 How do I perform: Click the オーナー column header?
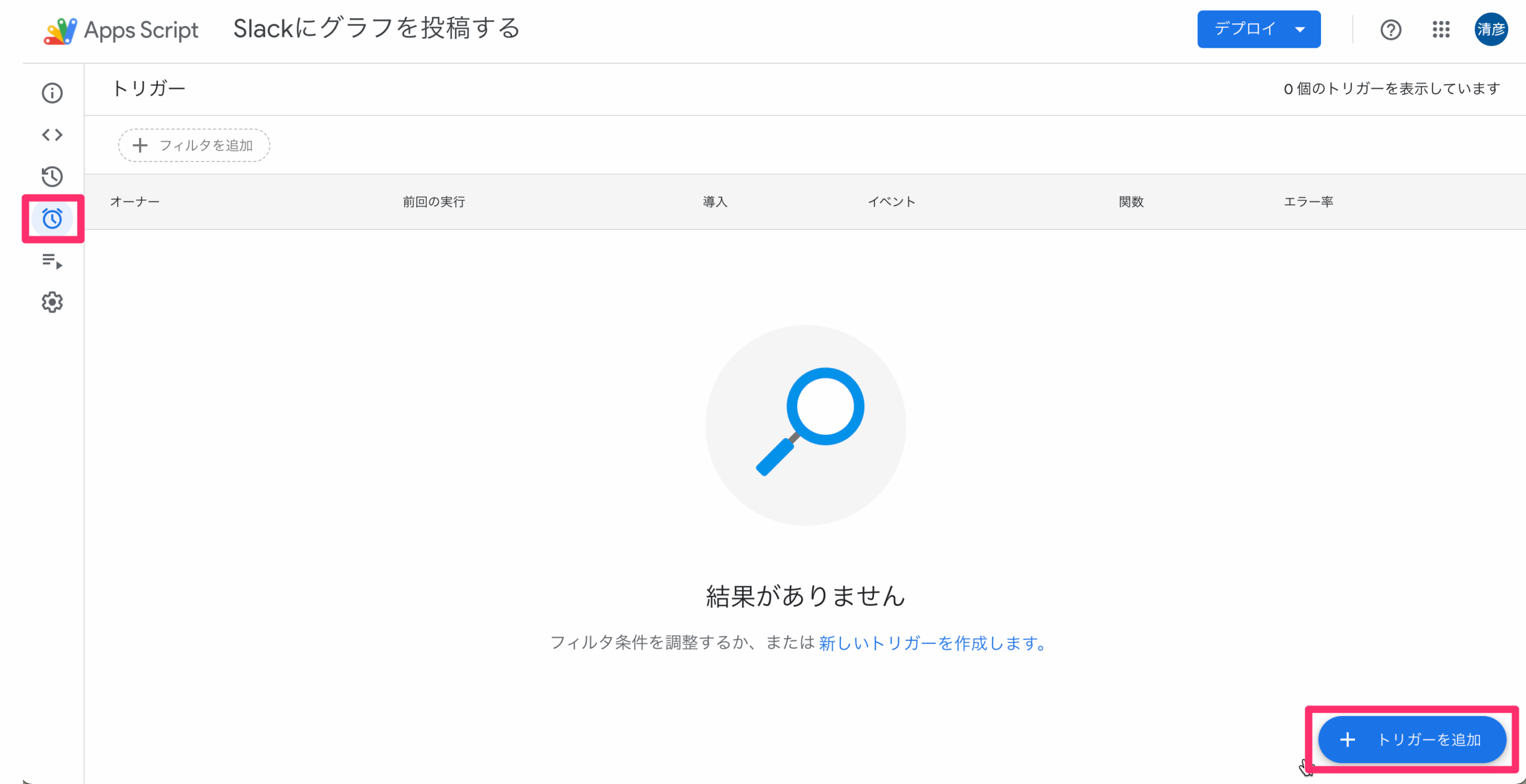click(135, 201)
